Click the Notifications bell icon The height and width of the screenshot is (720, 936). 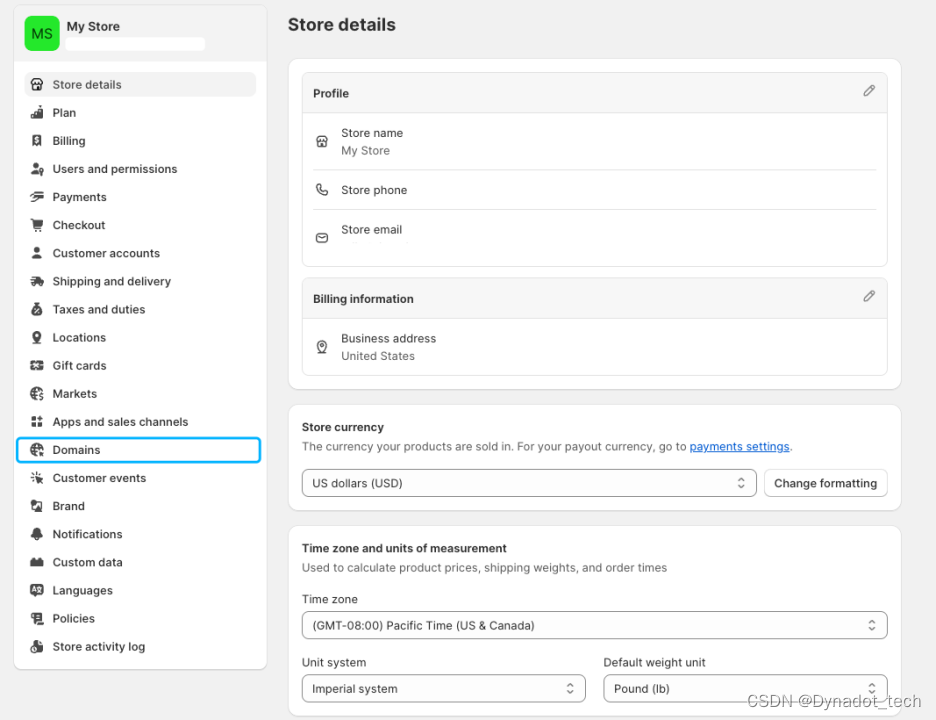(37, 534)
